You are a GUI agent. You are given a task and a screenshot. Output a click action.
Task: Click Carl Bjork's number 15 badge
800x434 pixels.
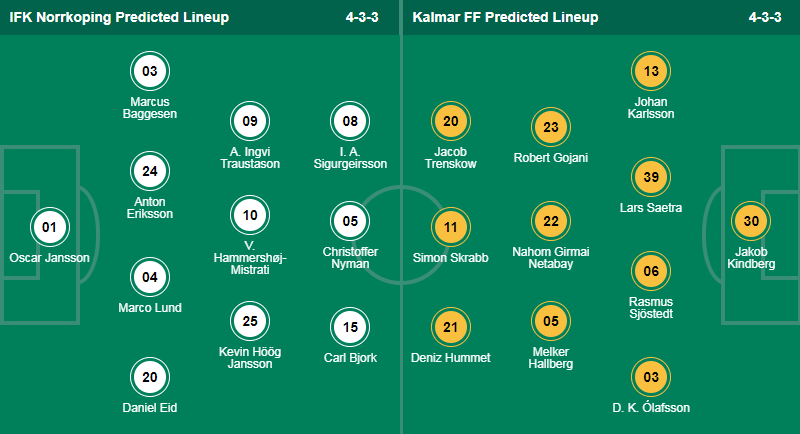click(x=349, y=327)
